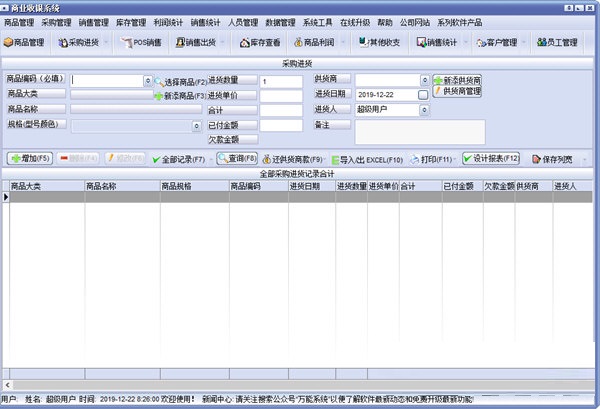Expand the 进货人 dropdown arrow
This screenshot has width=600, height=409.
424,110
